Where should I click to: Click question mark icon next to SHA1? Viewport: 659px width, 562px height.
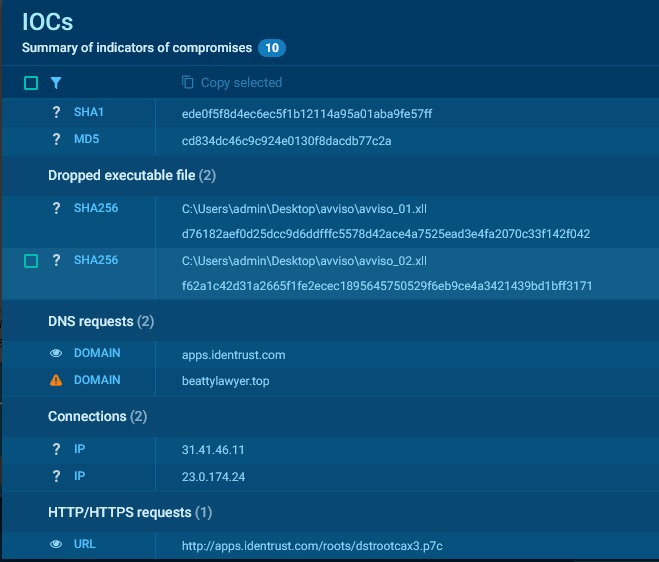[56, 112]
